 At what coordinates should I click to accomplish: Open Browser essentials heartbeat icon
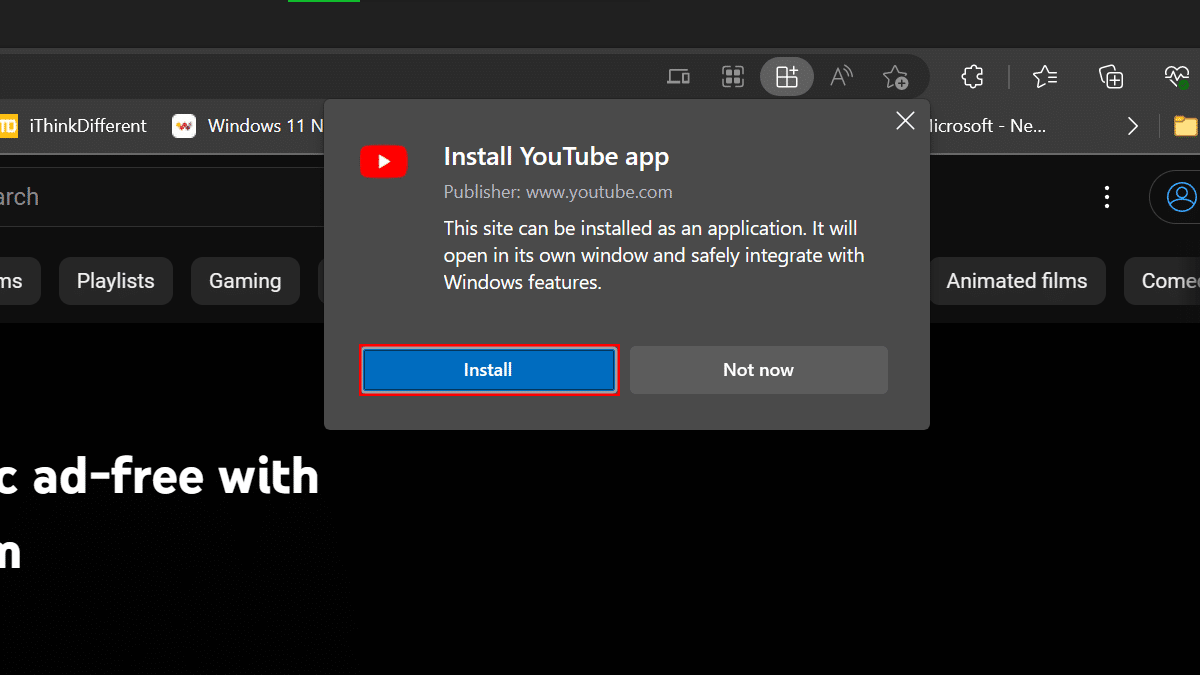[1176, 77]
